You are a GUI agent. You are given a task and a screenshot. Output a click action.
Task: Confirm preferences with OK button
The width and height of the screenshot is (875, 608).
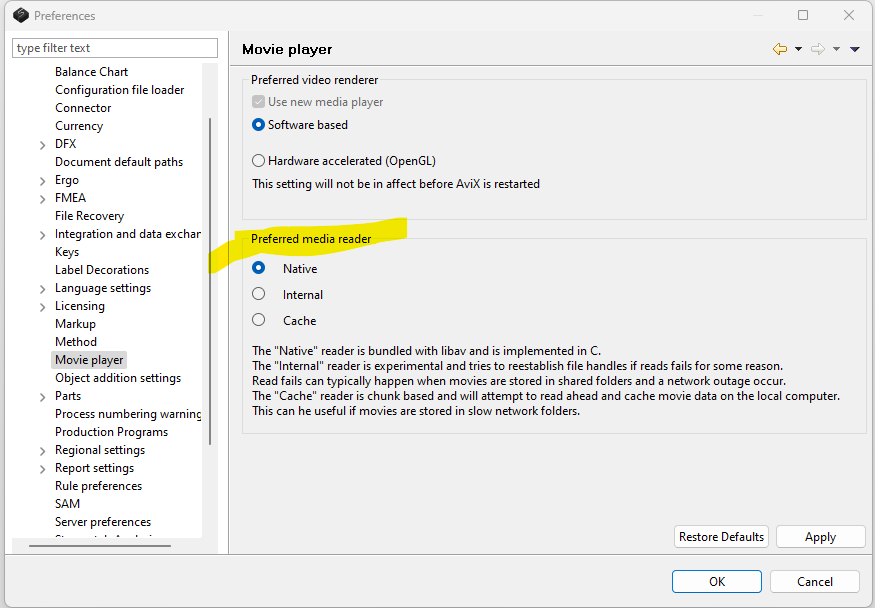coord(716,581)
